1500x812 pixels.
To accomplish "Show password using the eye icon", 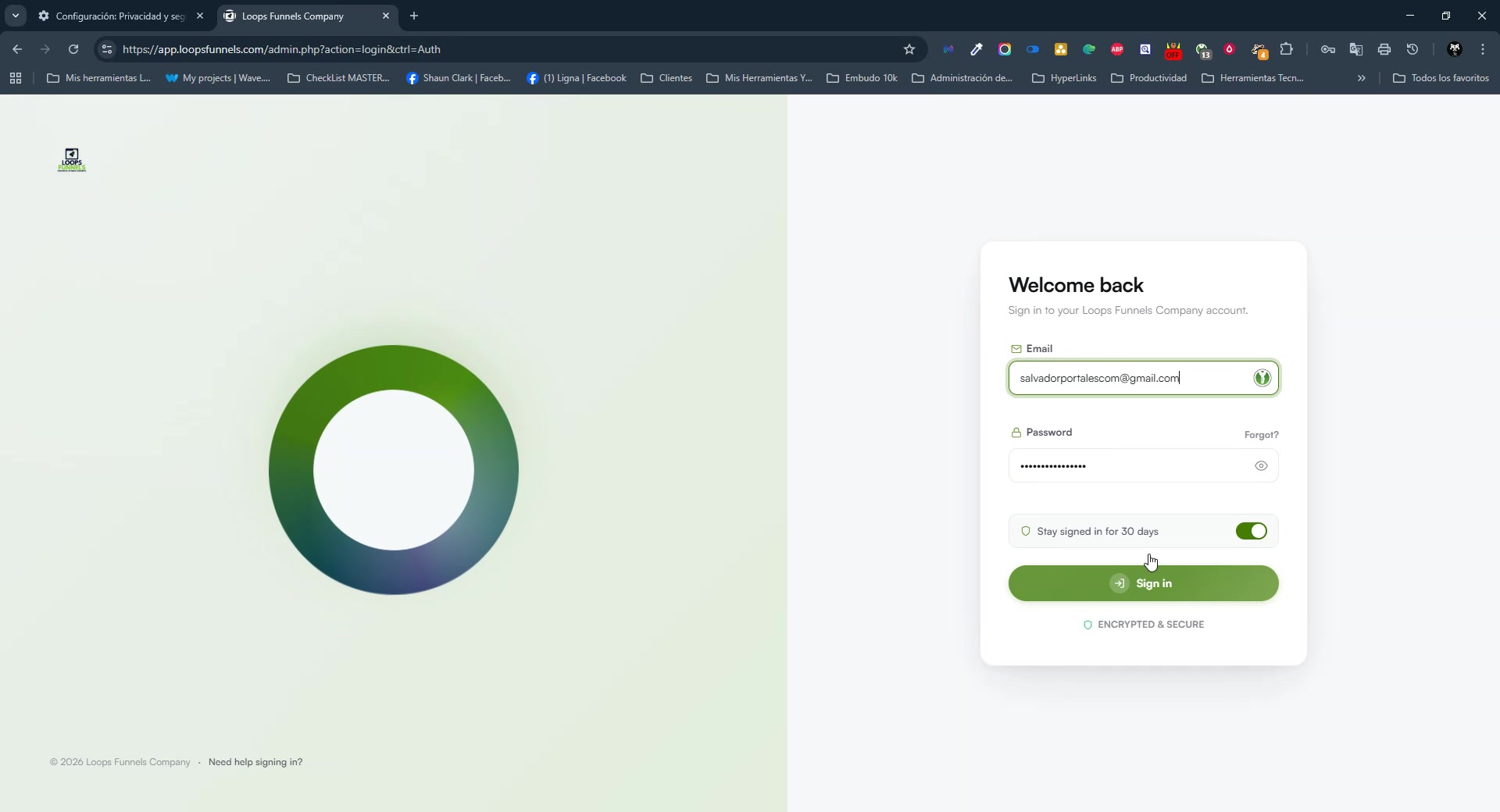I will tap(1261, 466).
